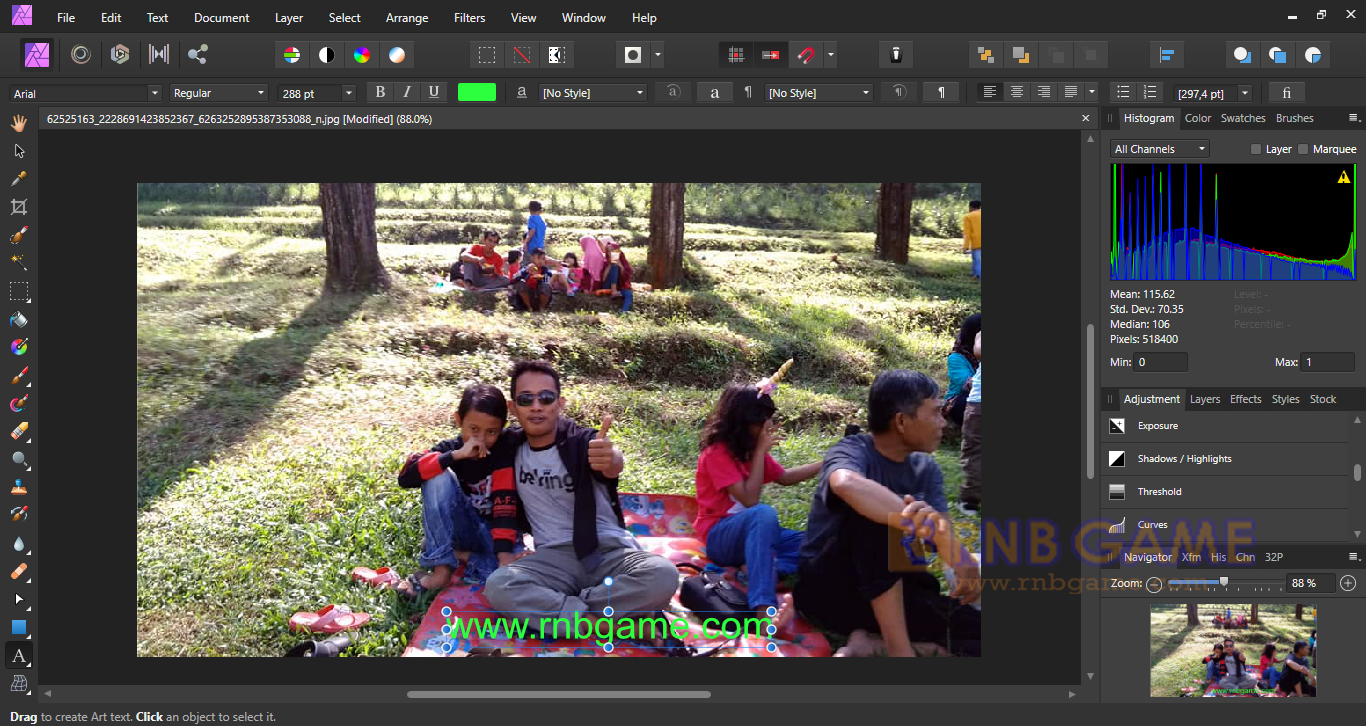The image size is (1366, 726).
Task: Select the Healing Brush bandage tool
Action: pos(19,572)
